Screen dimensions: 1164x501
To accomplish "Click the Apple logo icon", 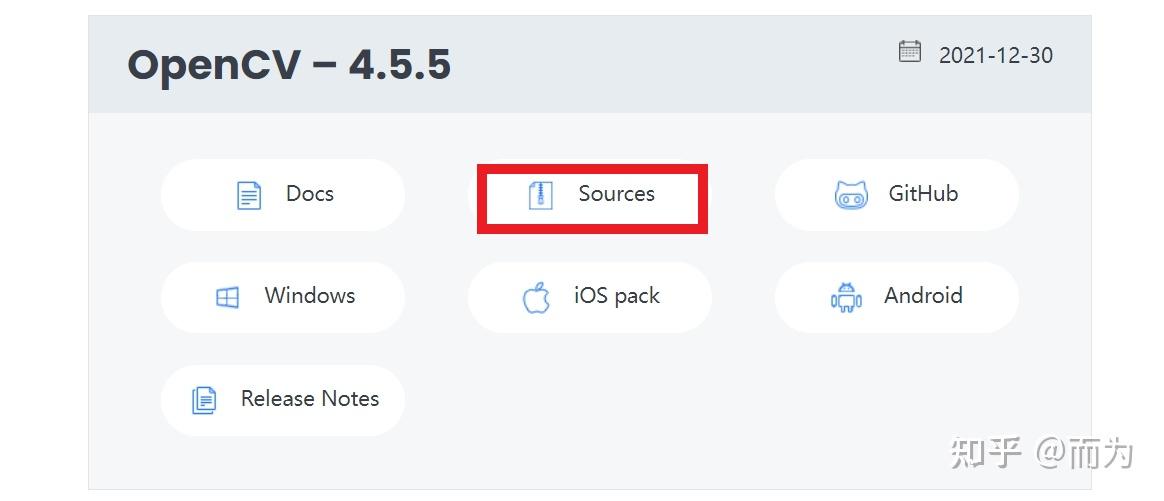I will pos(536,297).
